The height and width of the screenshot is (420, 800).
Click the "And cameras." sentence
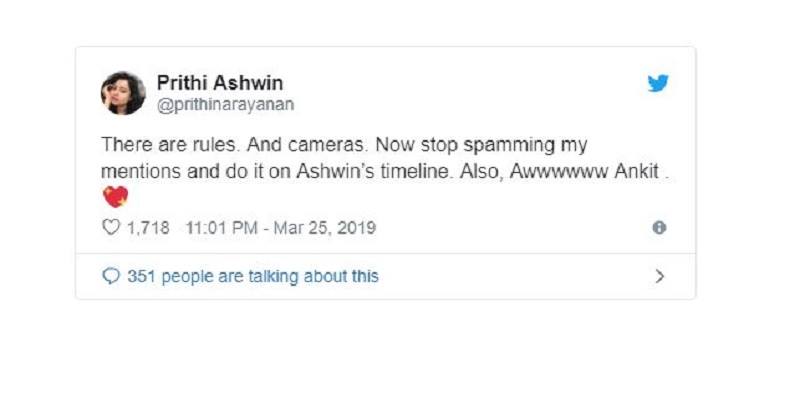307,144
